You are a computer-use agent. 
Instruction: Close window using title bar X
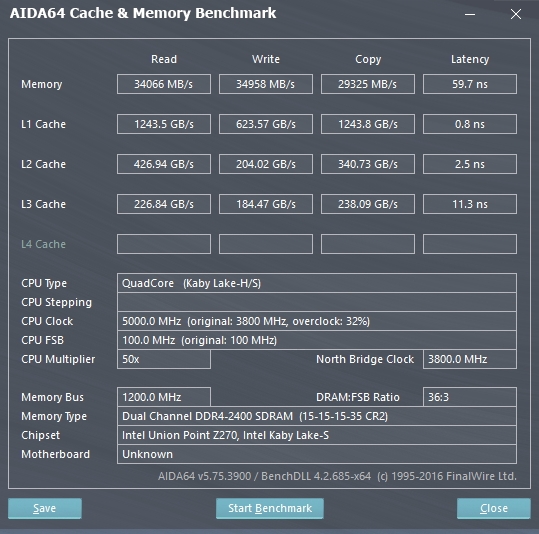coord(516,14)
